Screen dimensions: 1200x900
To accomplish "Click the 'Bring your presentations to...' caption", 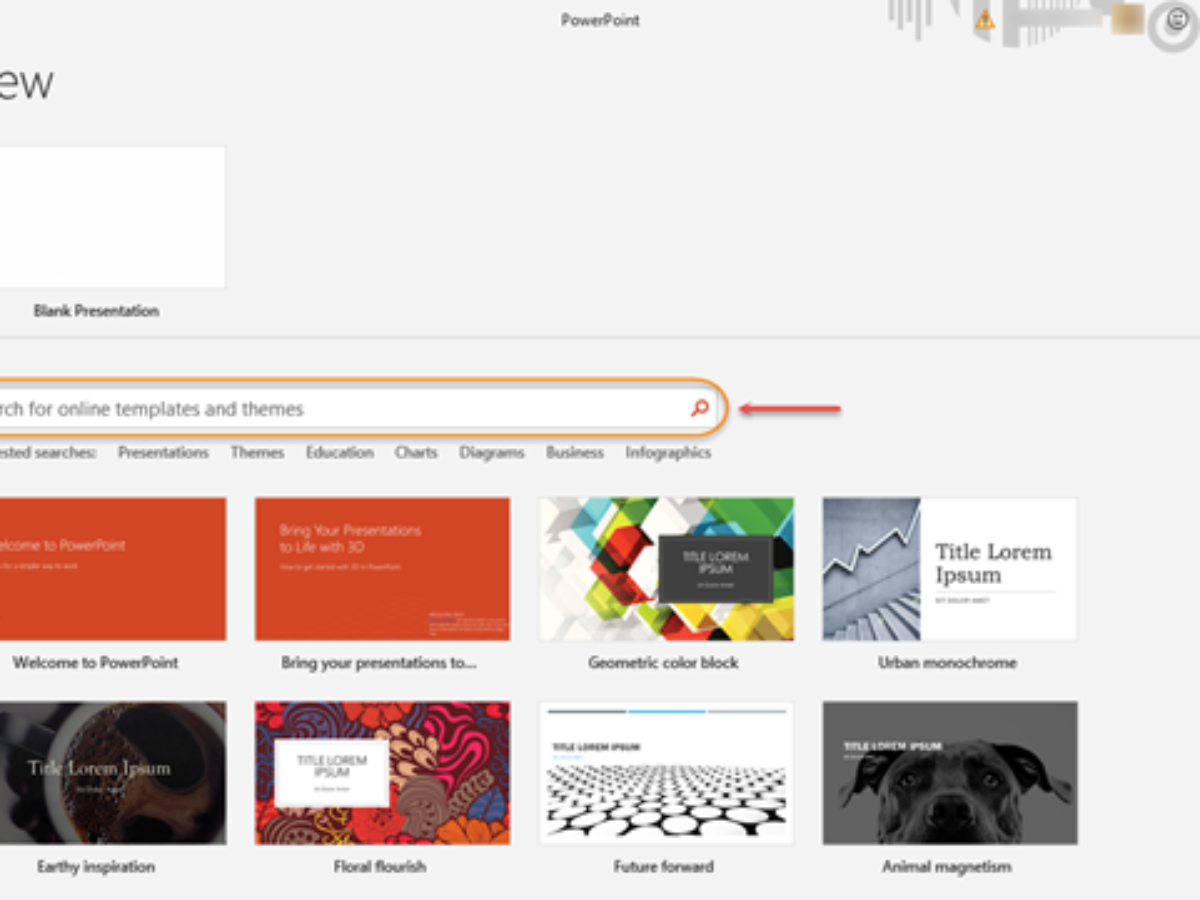I will [x=379, y=662].
